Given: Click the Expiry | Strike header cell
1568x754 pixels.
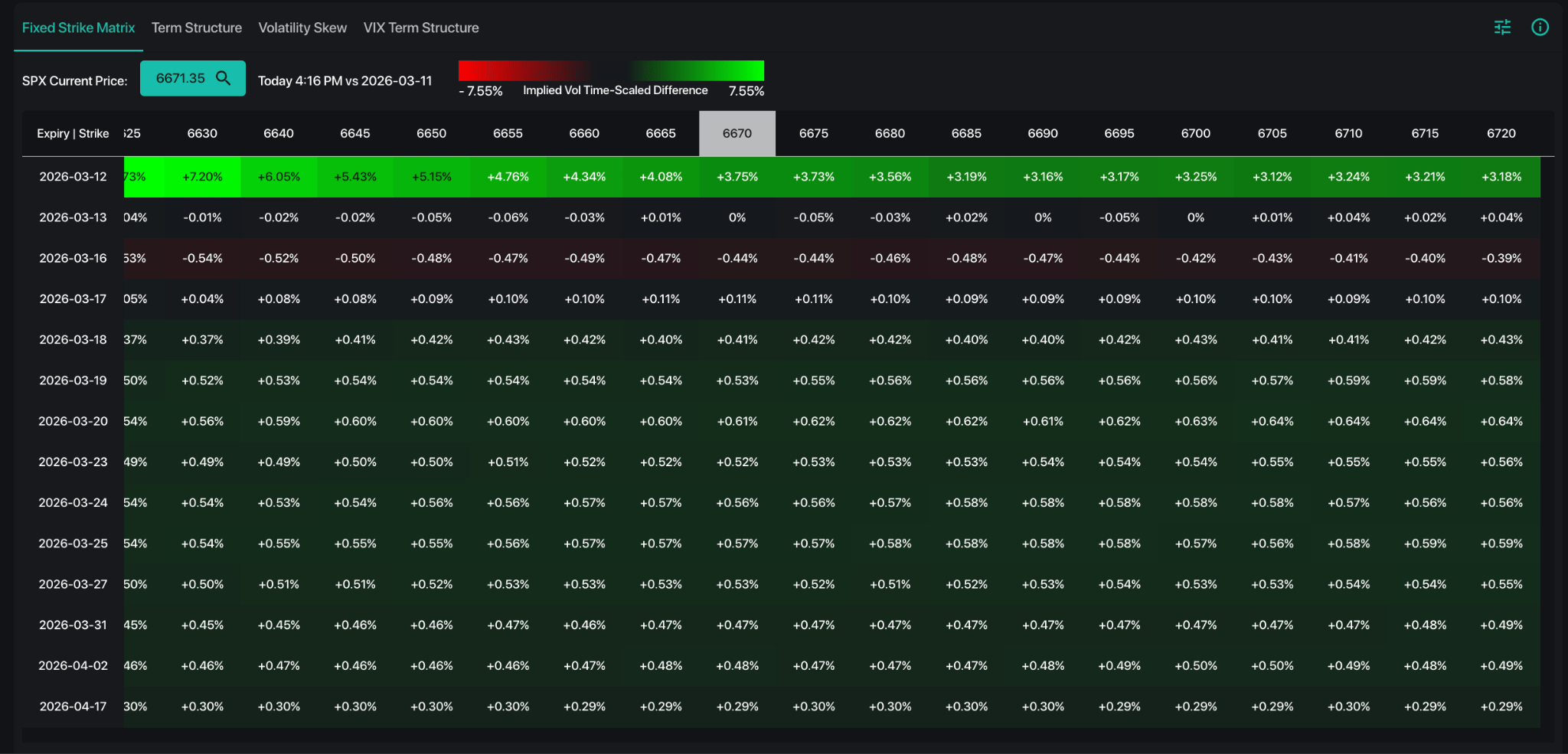Looking at the screenshot, I should (73, 133).
